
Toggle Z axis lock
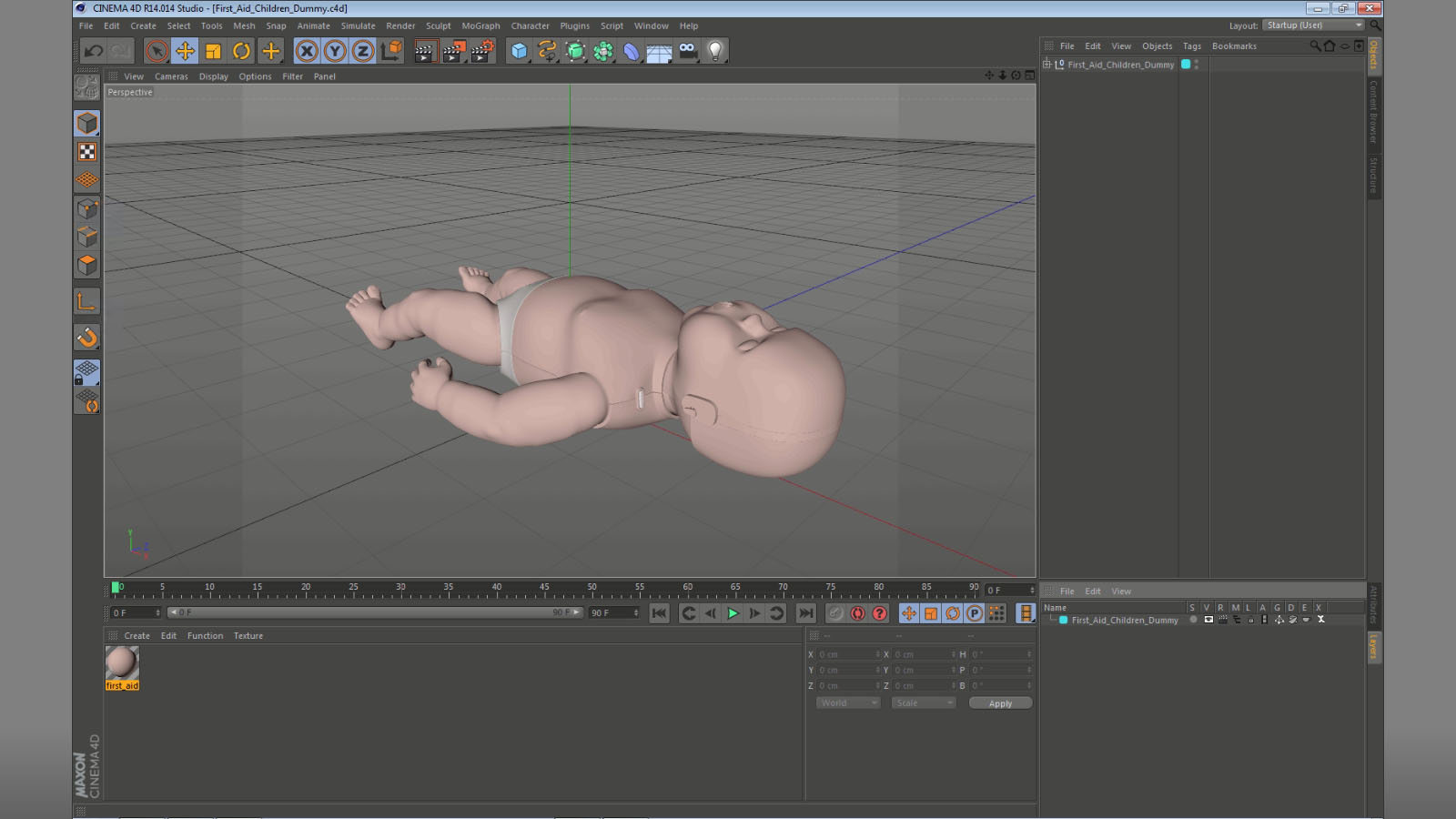click(x=363, y=51)
